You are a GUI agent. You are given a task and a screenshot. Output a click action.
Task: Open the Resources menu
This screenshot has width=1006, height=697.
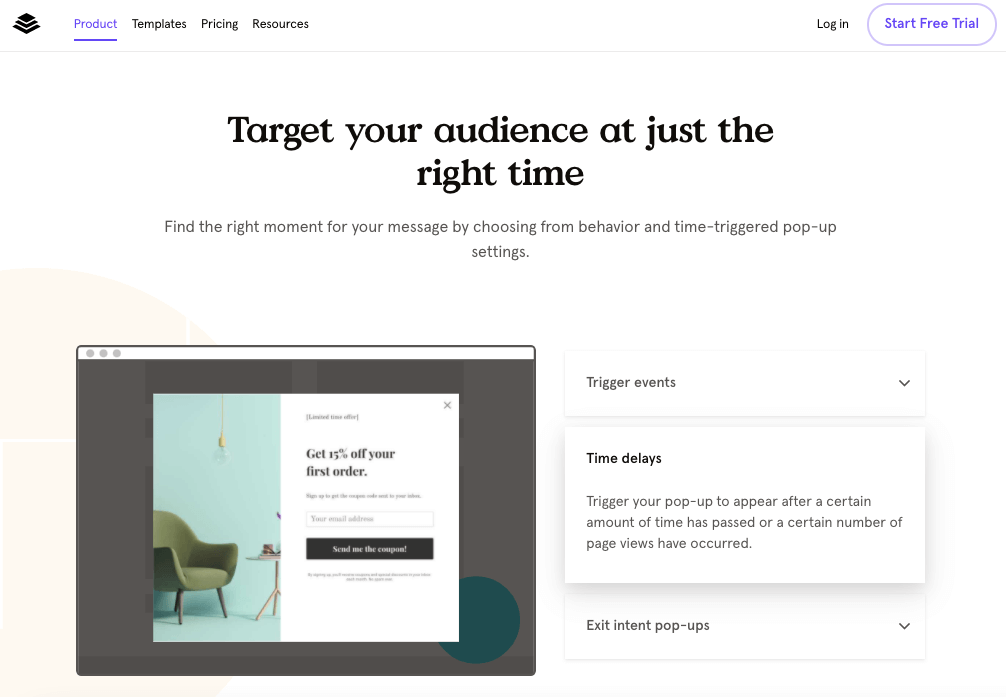tap(280, 24)
